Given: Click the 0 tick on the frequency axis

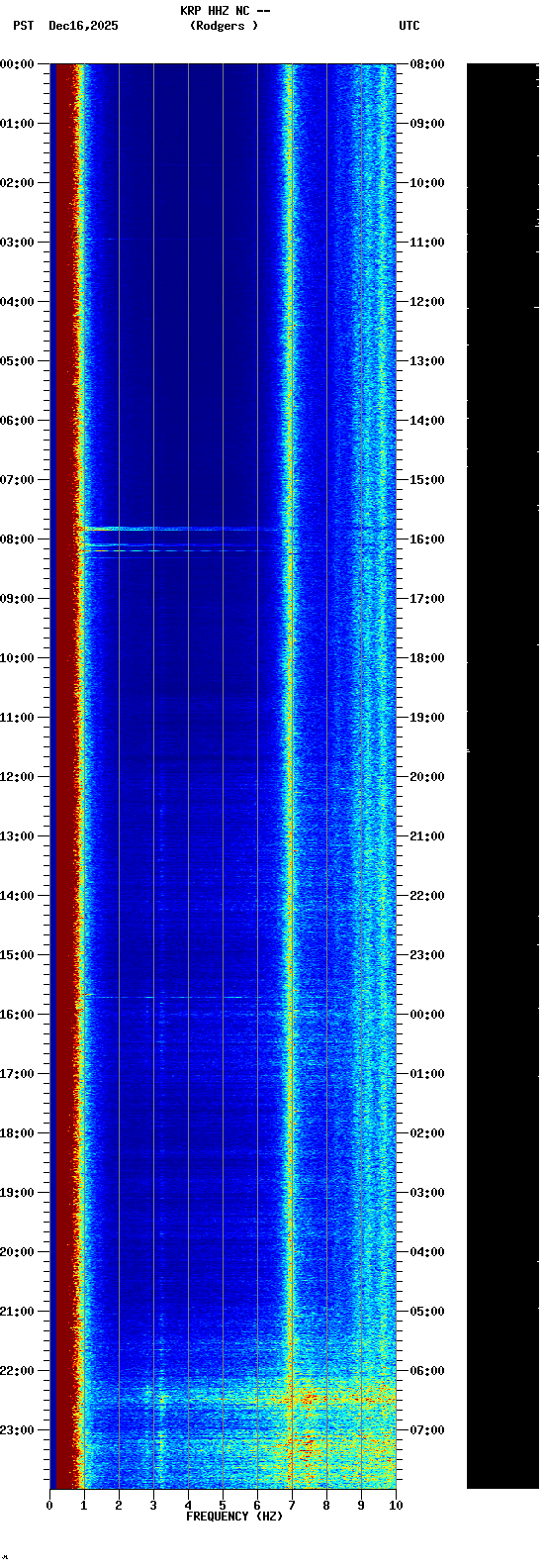Looking at the screenshot, I should (49, 1506).
